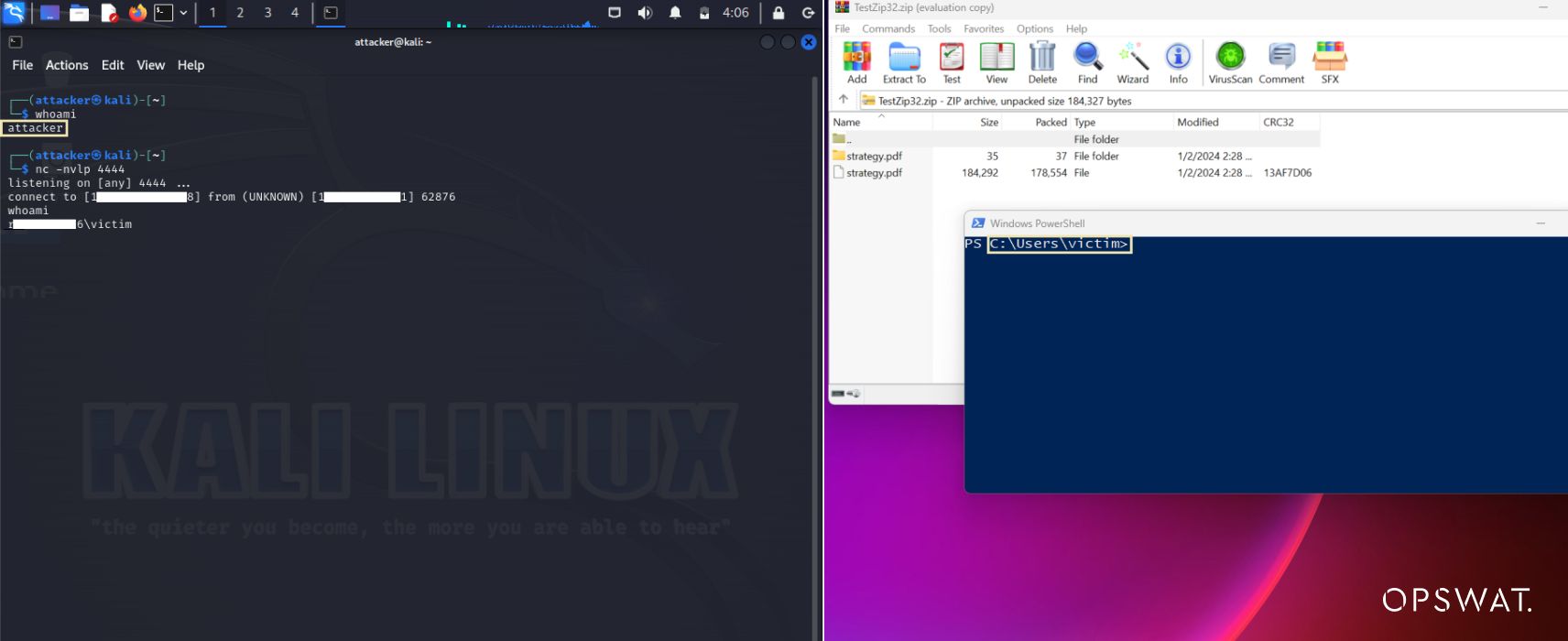Run the Test archive tool

point(952,62)
